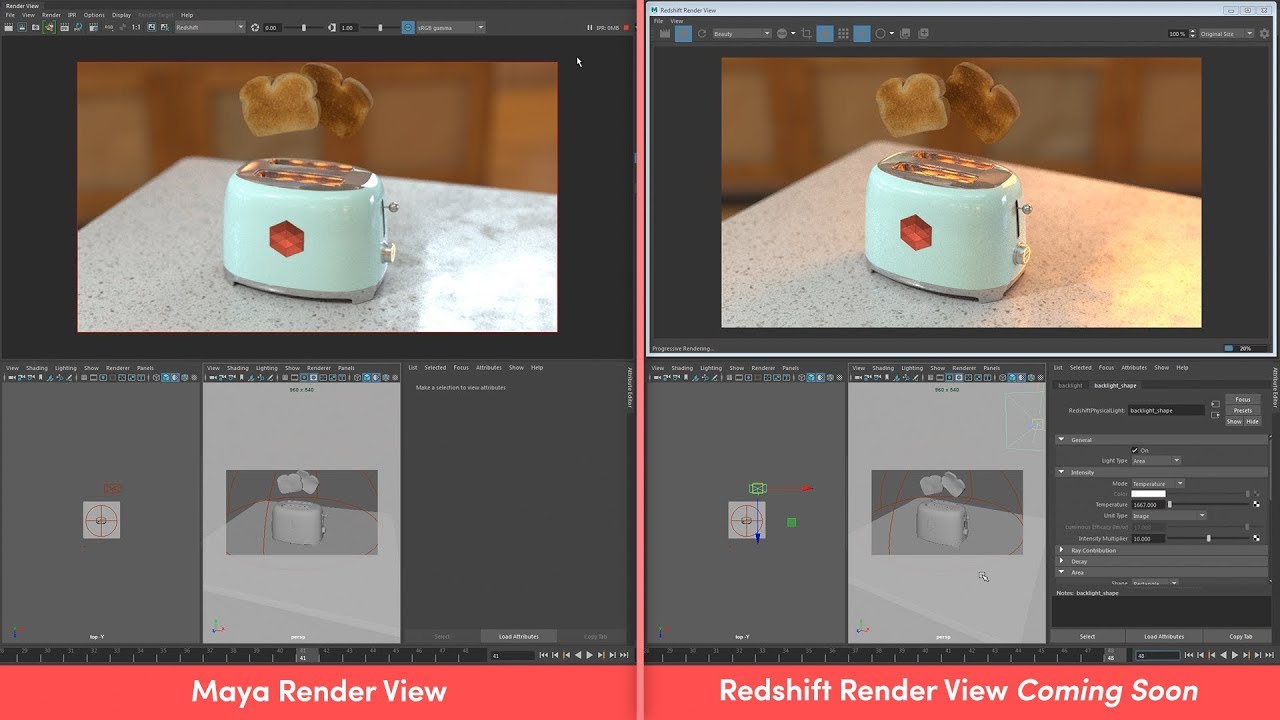This screenshot has height=720, width=1280.
Task: Click the crop region icon in Redshift Render View
Action: [806, 34]
